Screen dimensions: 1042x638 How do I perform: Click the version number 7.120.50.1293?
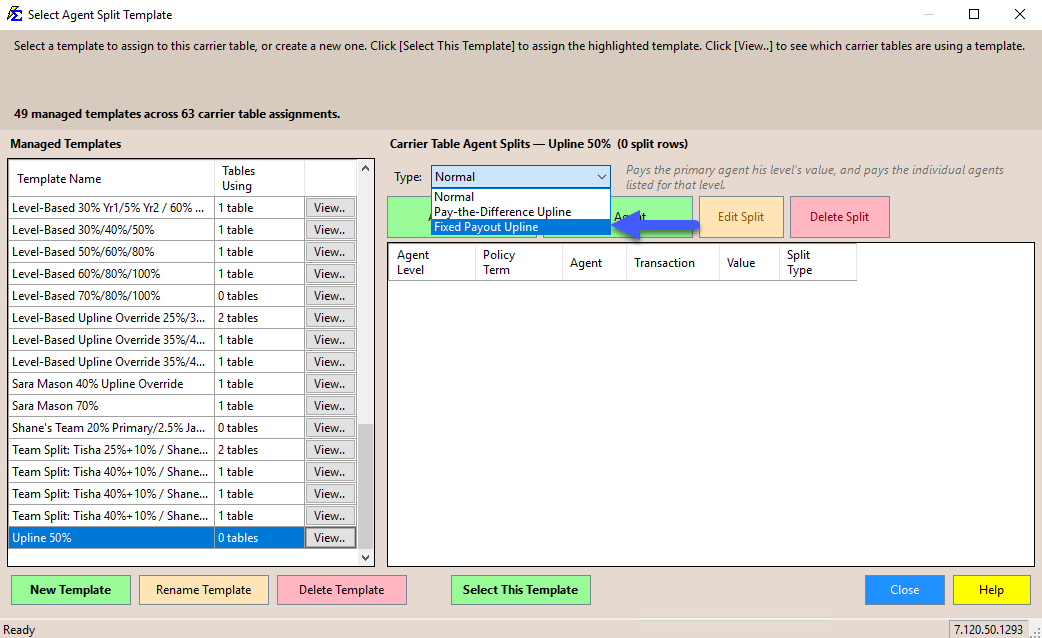[988, 629]
